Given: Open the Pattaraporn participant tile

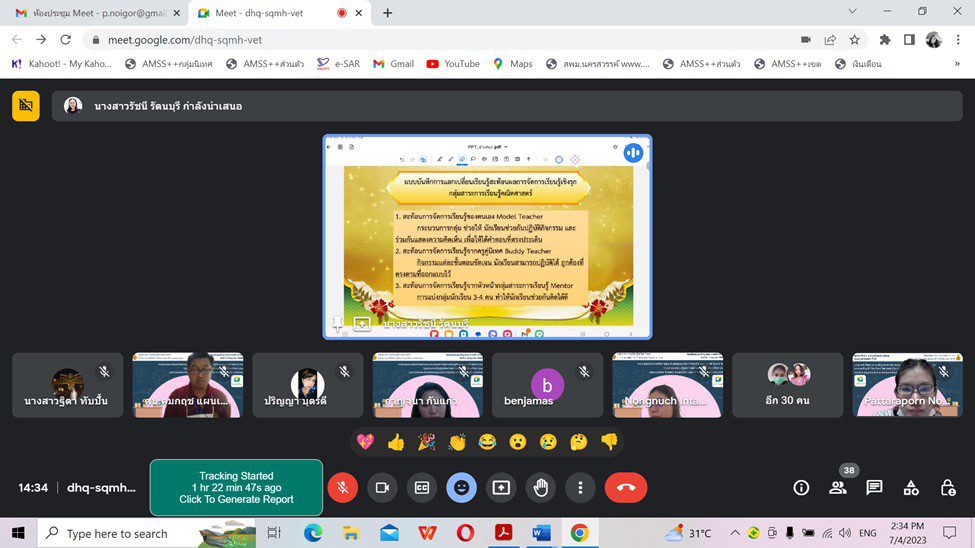Looking at the screenshot, I should click(907, 385).
